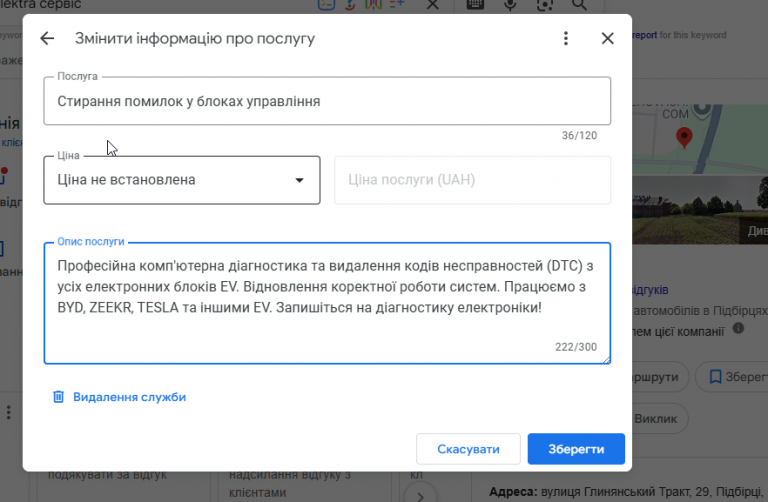Open the street view photo thumbnail
Screen dimensions: 768x502
tap(700, 210)
